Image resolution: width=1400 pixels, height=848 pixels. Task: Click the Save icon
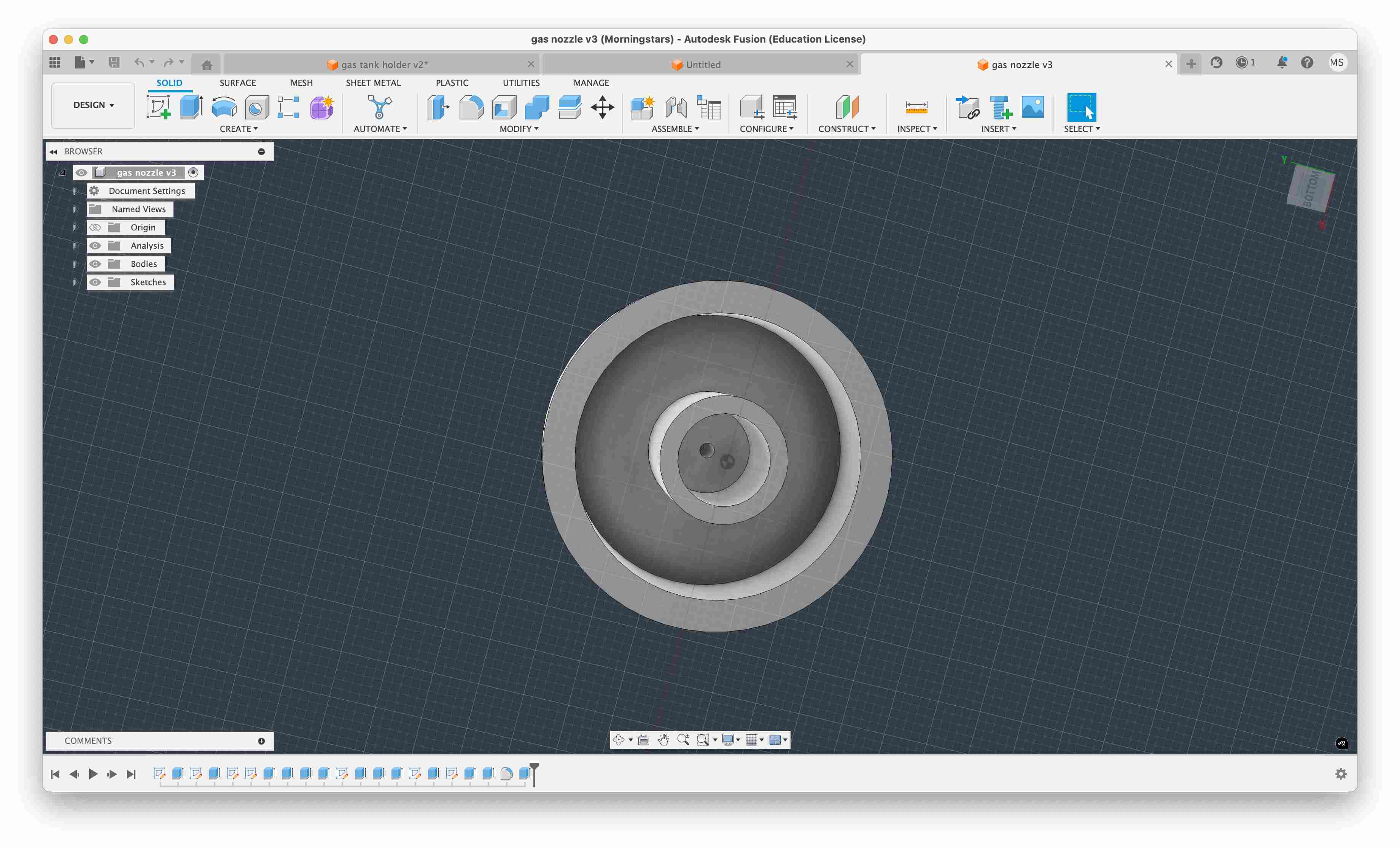[114, 62]
